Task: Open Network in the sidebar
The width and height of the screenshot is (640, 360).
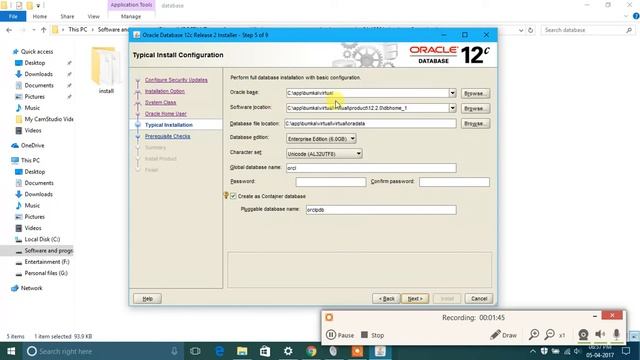Action: 31,288
